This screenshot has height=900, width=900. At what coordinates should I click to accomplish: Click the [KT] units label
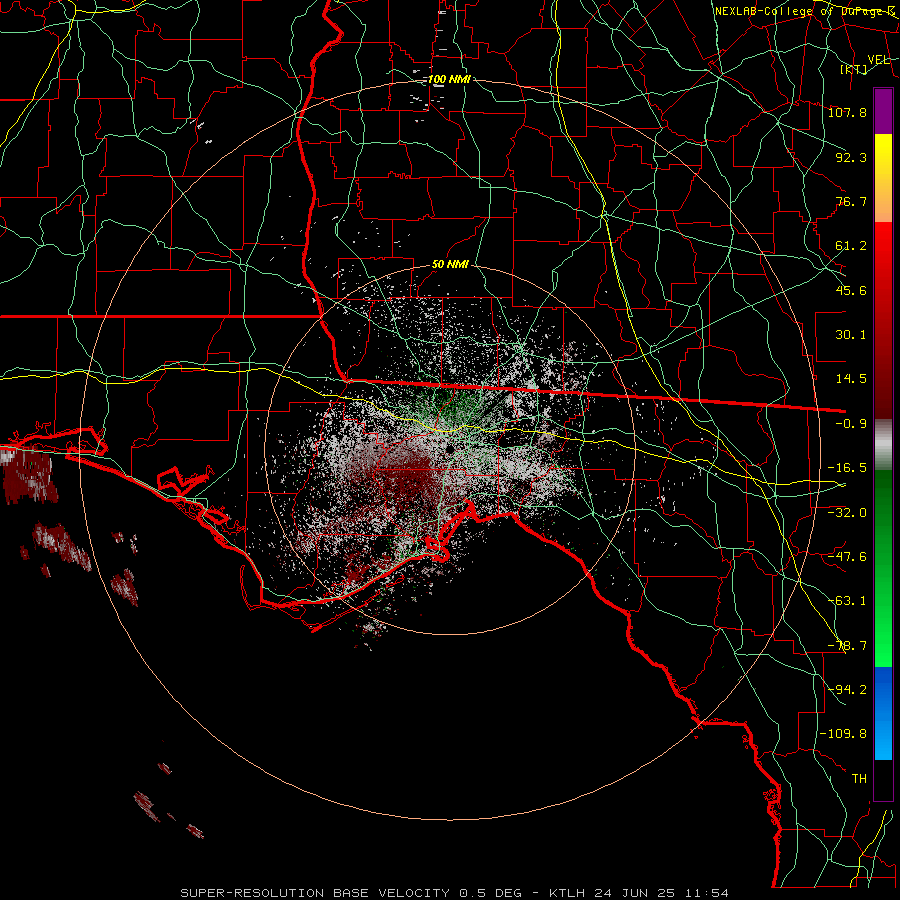pyautogui.click(x=854, y=69)
